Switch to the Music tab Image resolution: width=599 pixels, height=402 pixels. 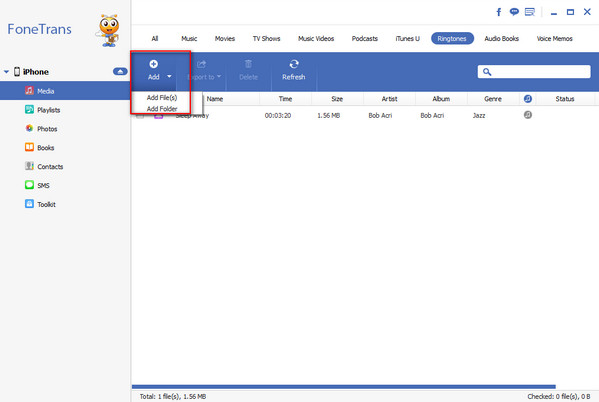coord(189,39)
